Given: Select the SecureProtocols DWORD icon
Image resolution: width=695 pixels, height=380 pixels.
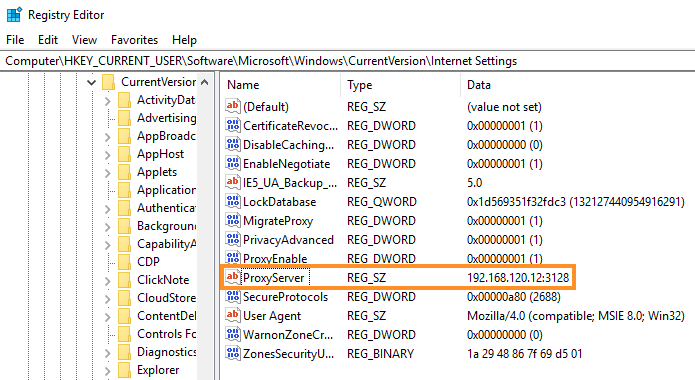Looking at the screenshot, I should click(233, 297).
